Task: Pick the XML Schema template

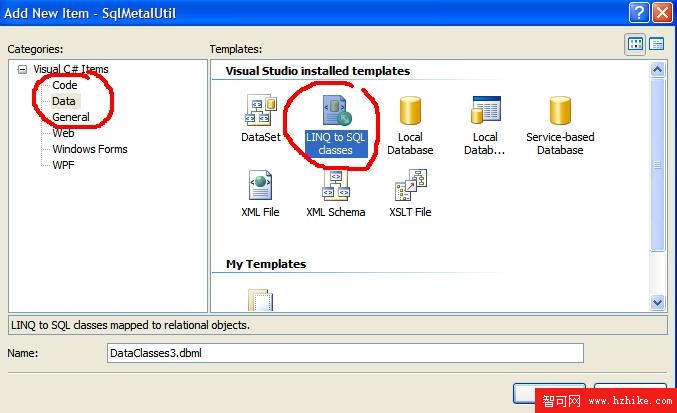Action: (335, 194)
